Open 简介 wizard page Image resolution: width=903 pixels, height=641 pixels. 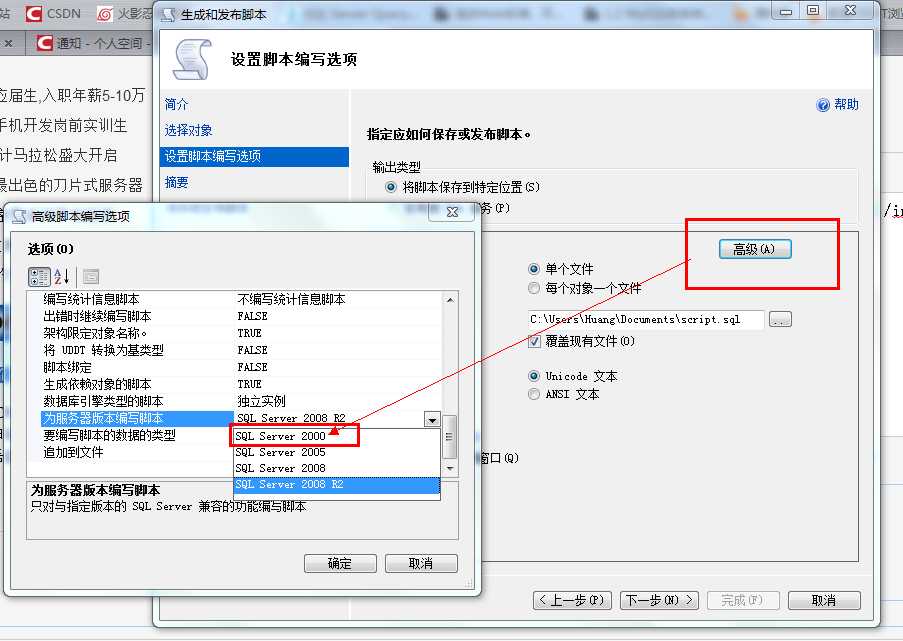176,104
